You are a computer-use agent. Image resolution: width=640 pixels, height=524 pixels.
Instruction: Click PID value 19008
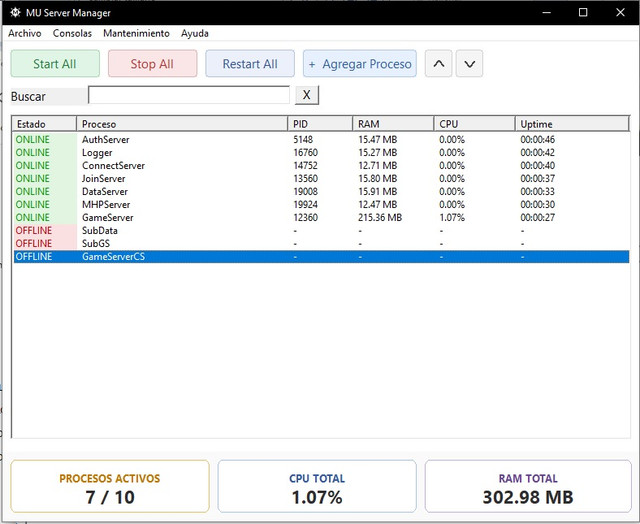[x=305, y=191]
